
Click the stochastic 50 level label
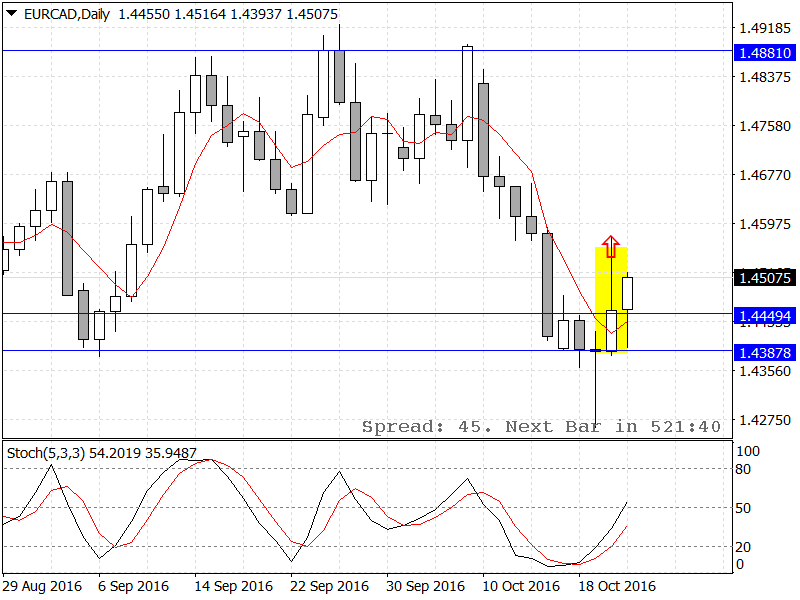coord(743,508)
